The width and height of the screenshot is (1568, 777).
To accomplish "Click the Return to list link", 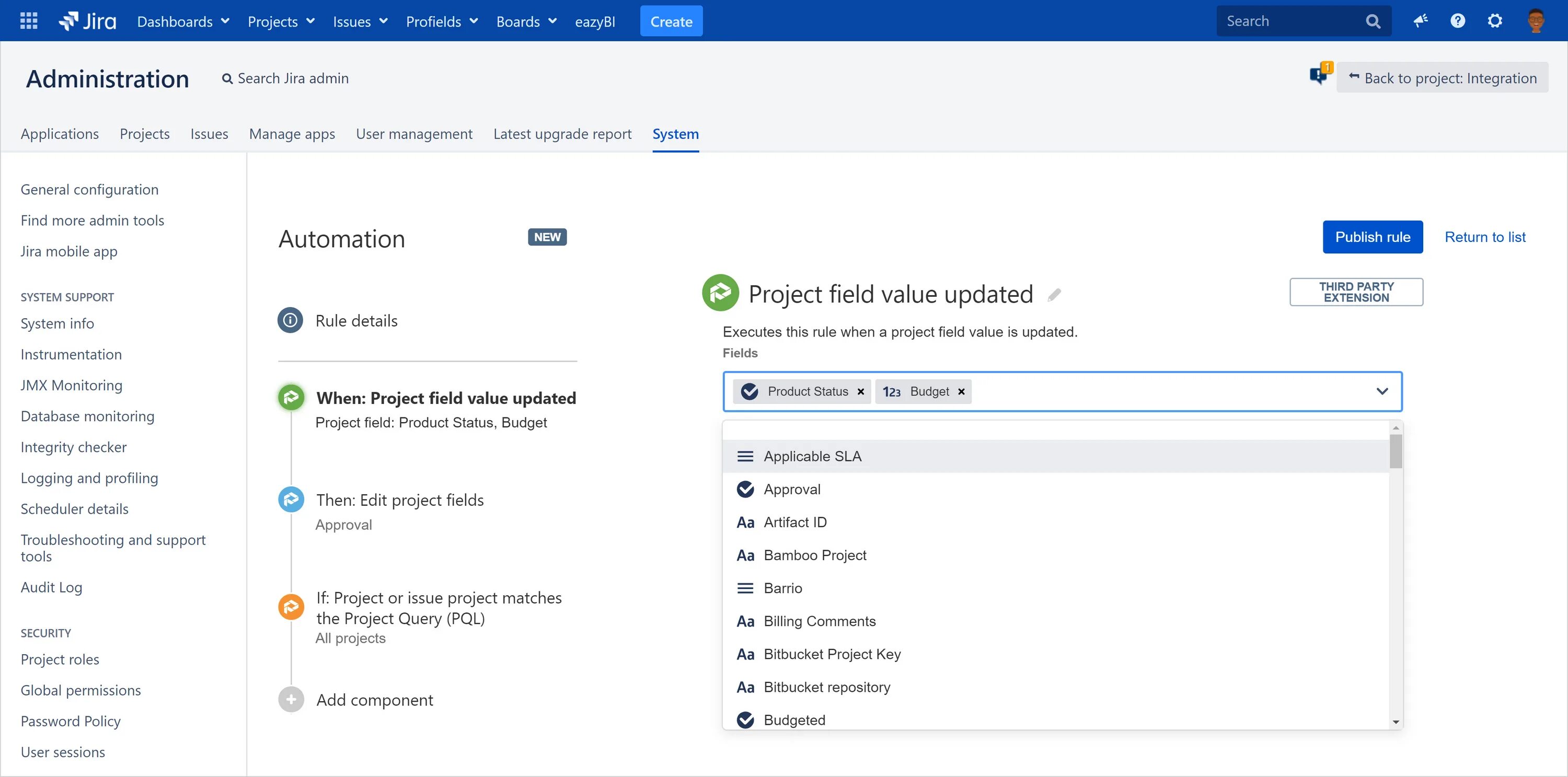I will [1484, 237].
